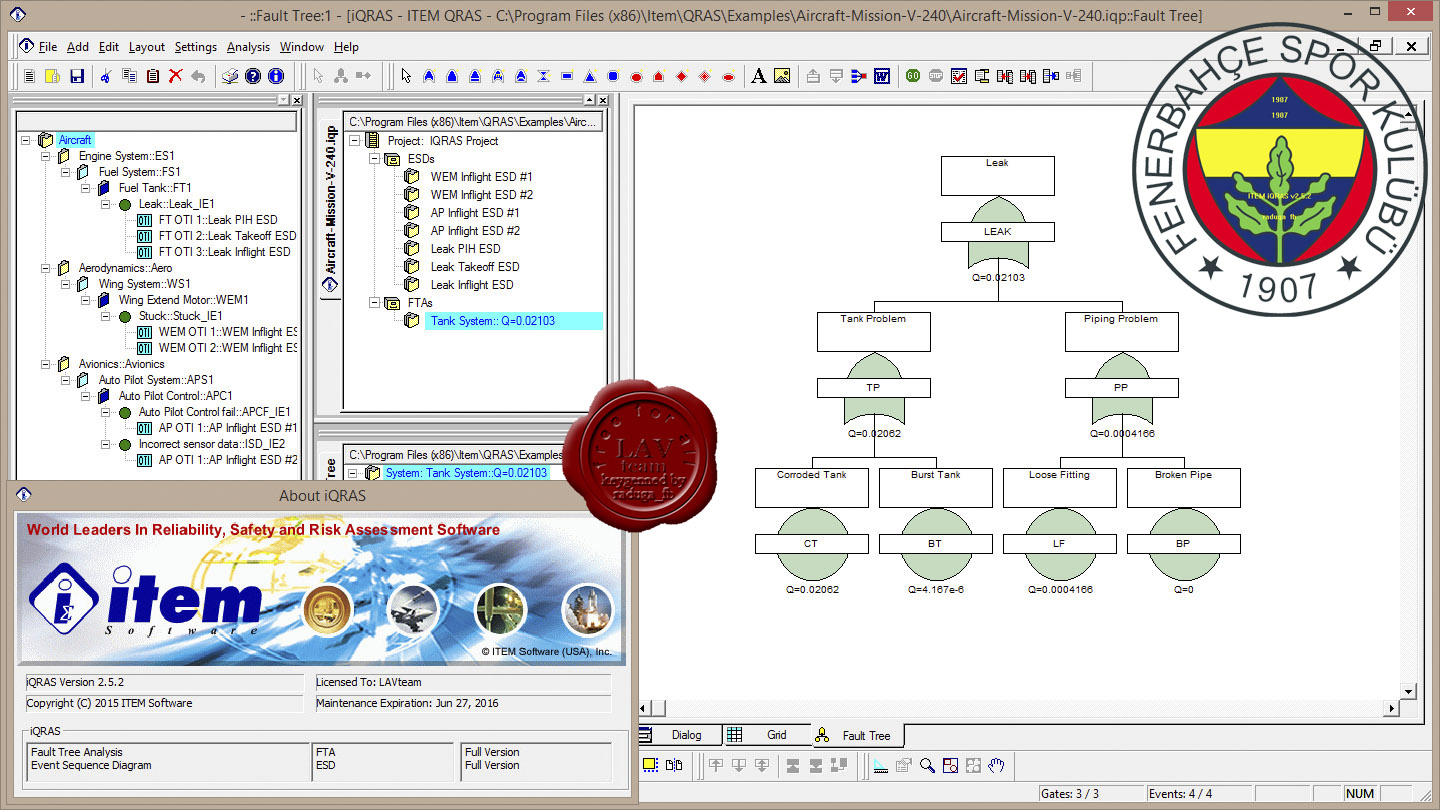Open the Layout menu

(x=147, y=47)
